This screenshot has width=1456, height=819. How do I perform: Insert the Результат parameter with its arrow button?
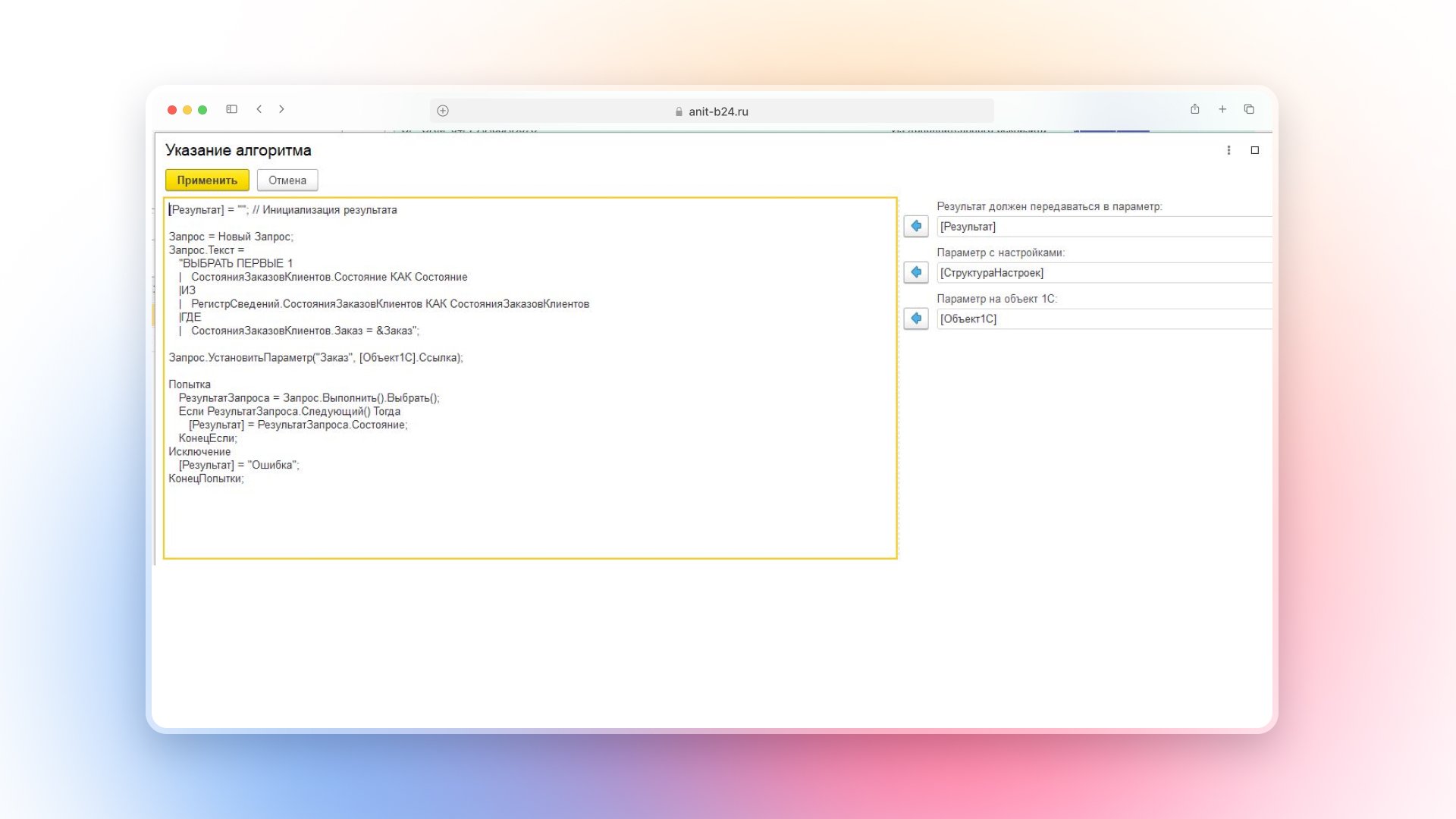pos(916,226)
